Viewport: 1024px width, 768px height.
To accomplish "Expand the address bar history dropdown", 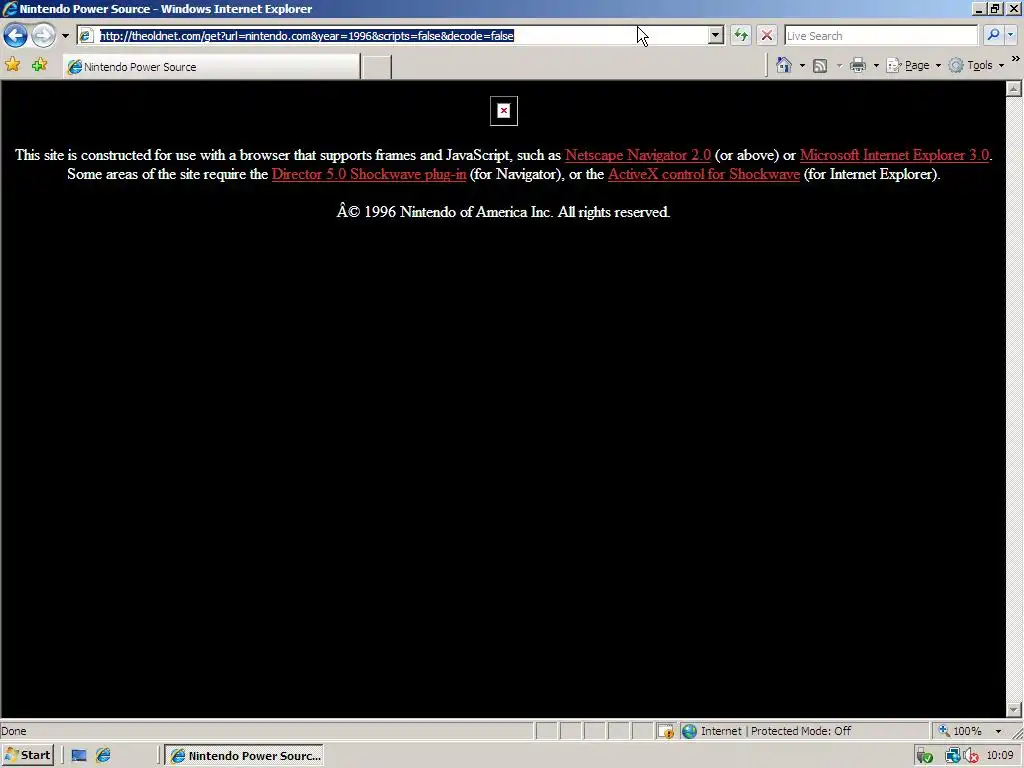I will point(716,35).
